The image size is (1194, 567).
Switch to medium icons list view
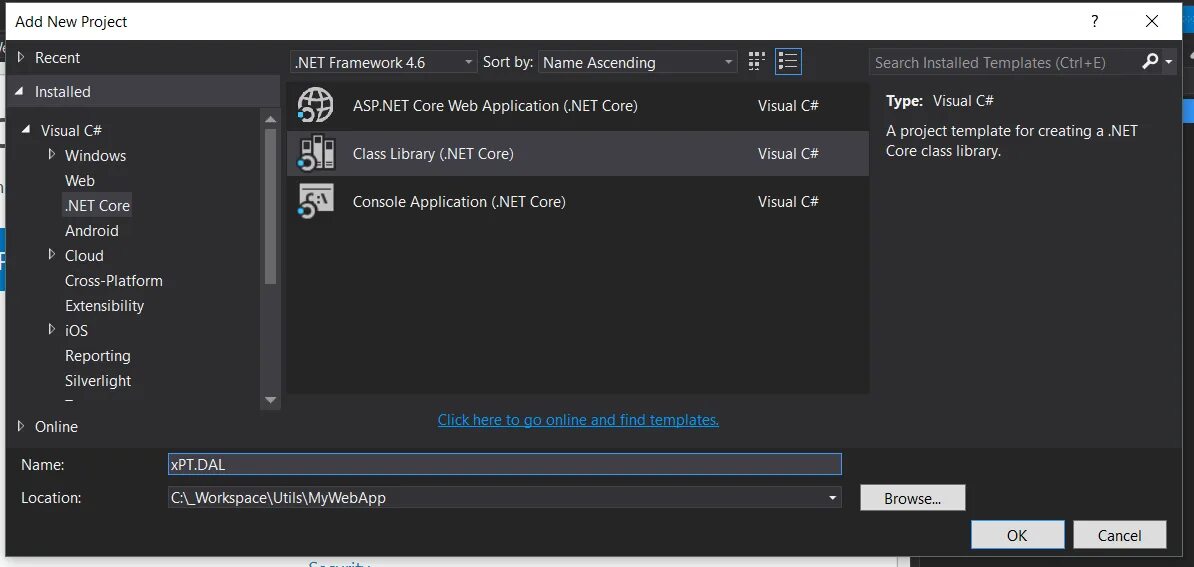point(788,62)
